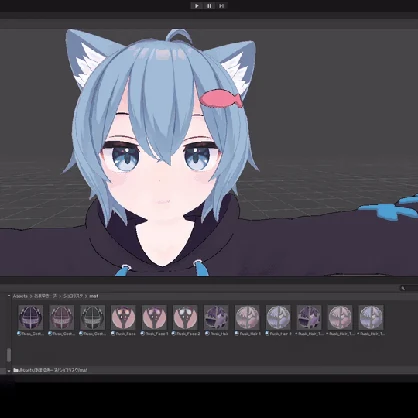The width and height of the screenshot is (418, 418).
Task: Select the pink Hair_T material thumbnail
Action: click(340, 317)
